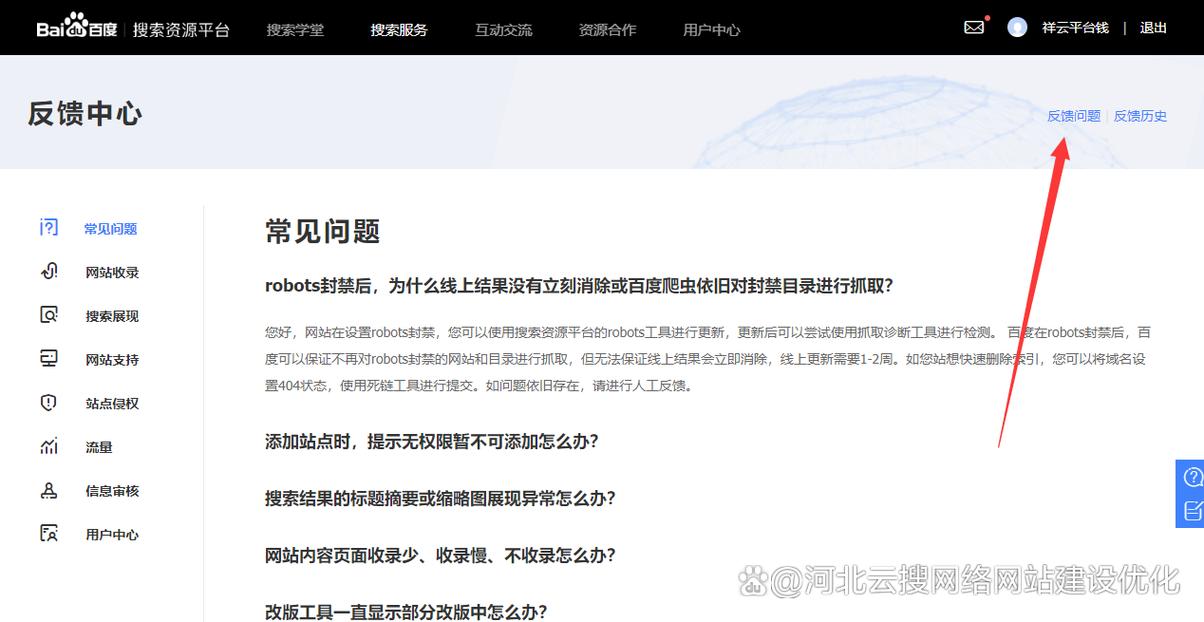Select 信息审核 in the sidebar
Image resolution: width=1204 pixels, height=622 pixels.
pyautogui.click(x=112, y=492)
